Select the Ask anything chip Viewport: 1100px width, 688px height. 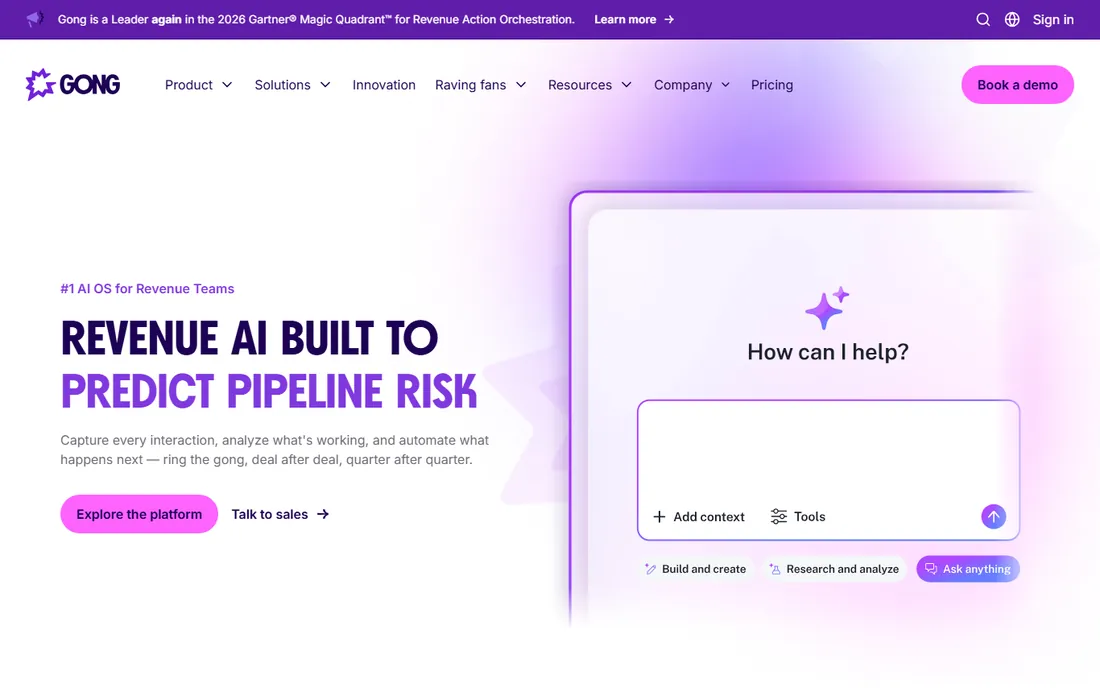click(968, 569)
